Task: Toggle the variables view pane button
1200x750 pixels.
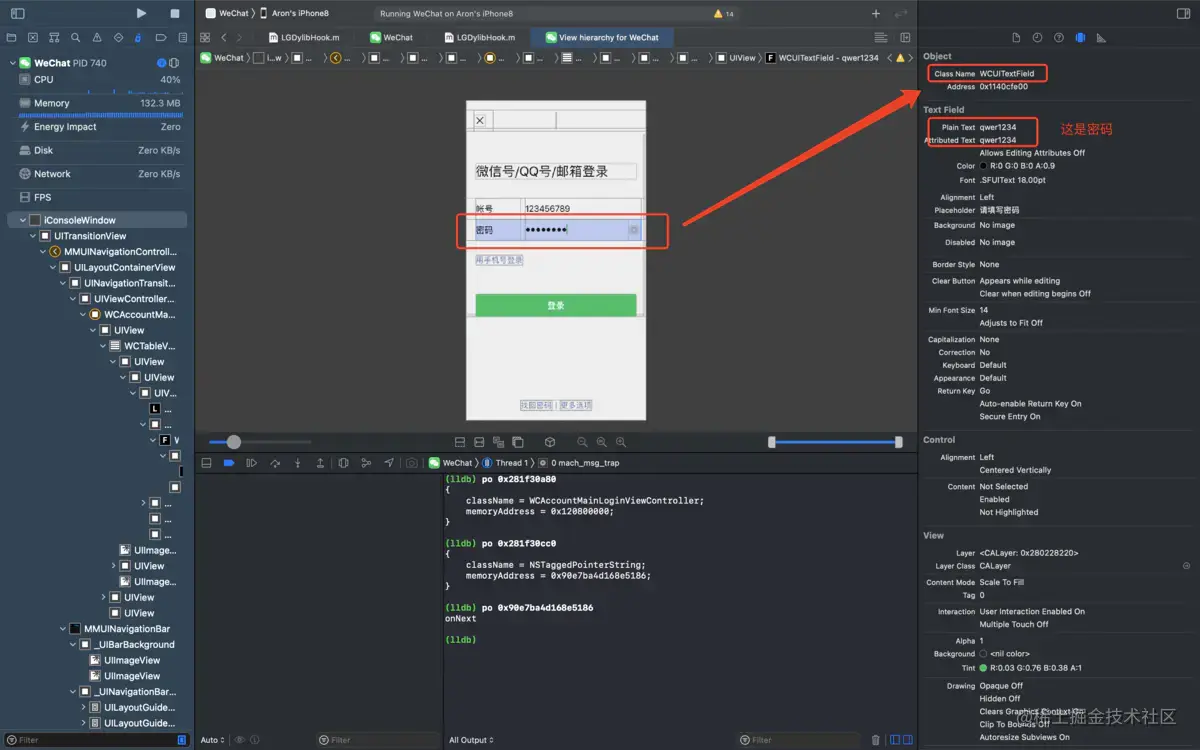Action: point(895,740)
